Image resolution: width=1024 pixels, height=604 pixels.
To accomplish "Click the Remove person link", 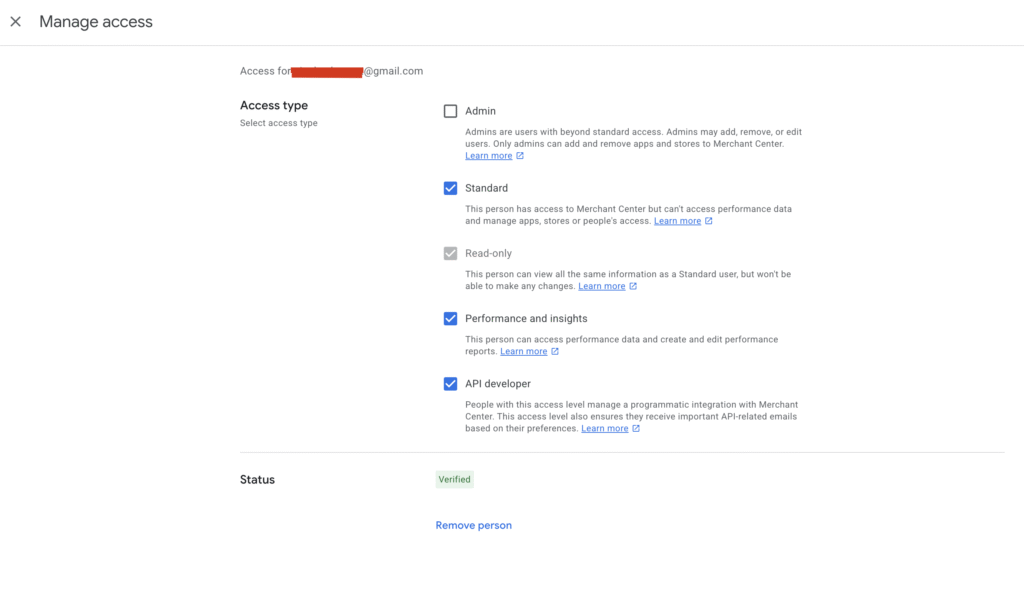I will point(473,525).
